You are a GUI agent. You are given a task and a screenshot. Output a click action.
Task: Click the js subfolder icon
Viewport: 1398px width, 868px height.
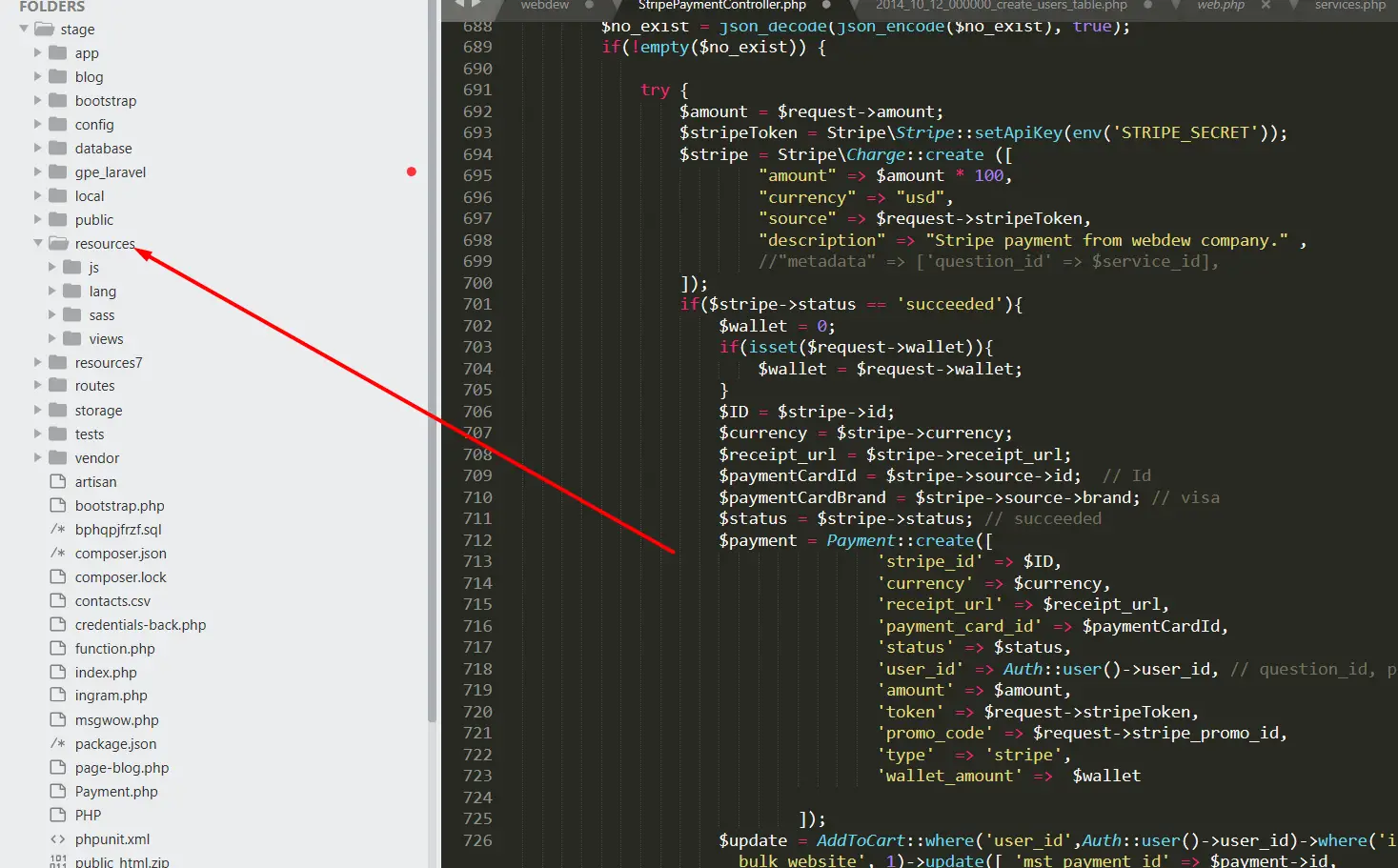coord(72,267)
